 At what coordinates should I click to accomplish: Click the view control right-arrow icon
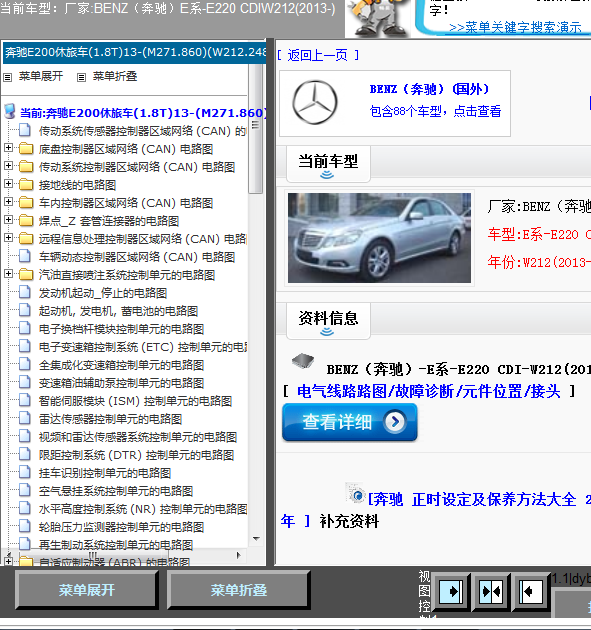tap(451, 591)
